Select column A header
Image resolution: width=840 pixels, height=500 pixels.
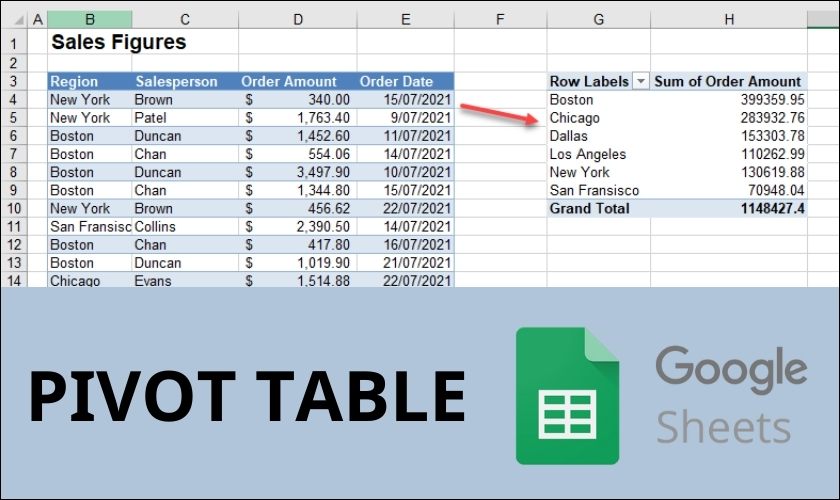pos(38,19)
